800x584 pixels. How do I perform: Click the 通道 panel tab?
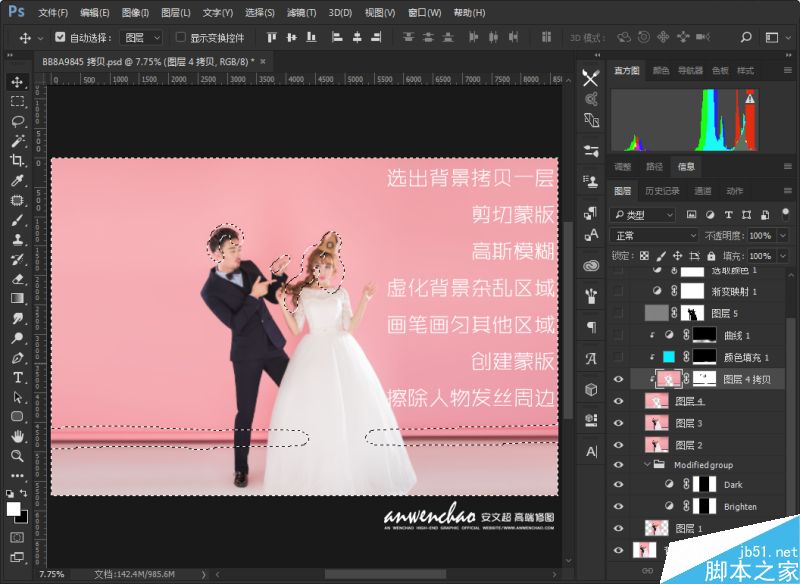[702, 191]
